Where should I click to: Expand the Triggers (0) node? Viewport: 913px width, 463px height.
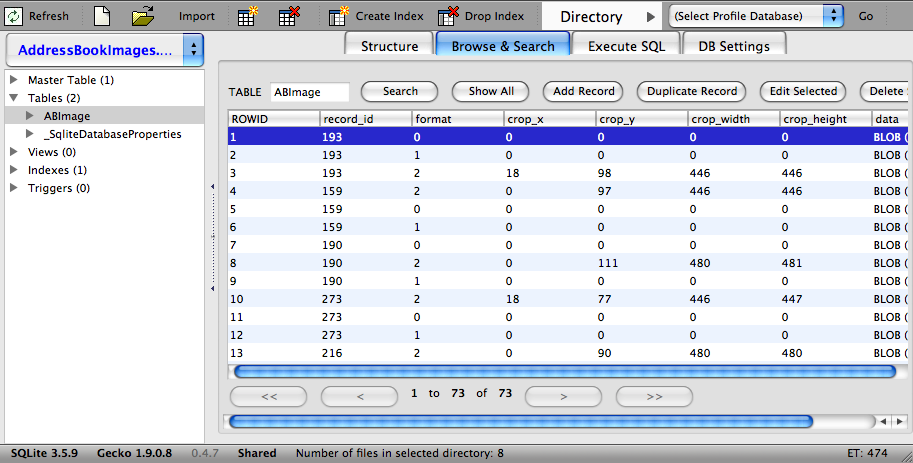(14, 188)
